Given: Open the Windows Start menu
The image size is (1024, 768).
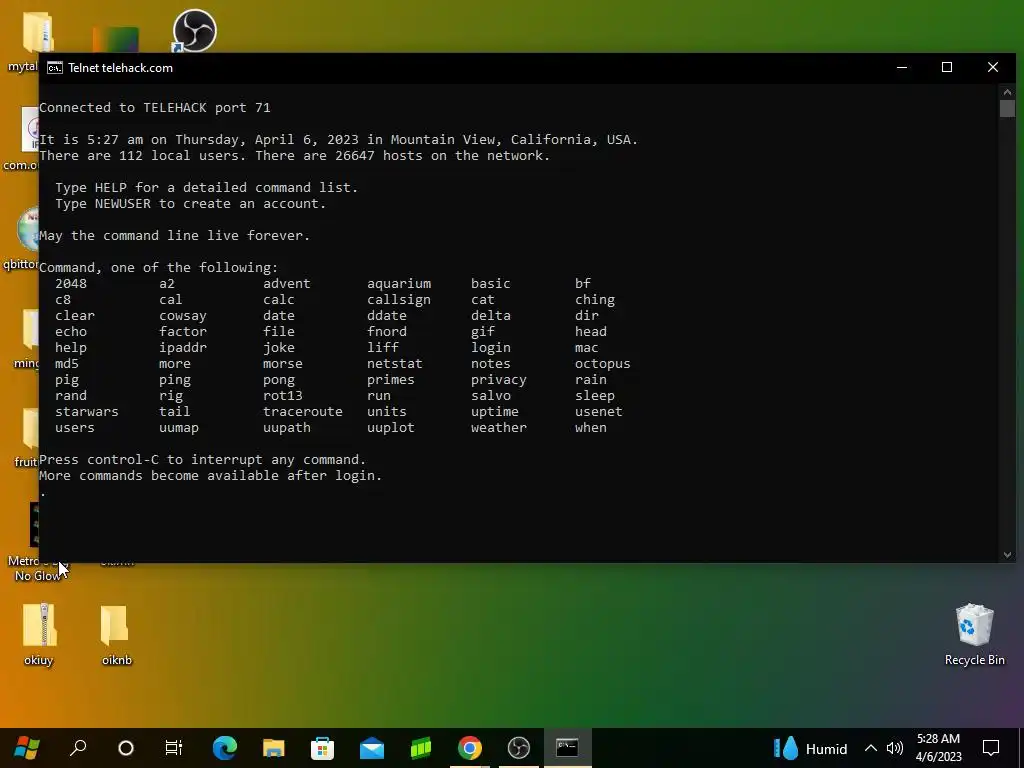Looking at the screenshot, I should pos(27,748).
